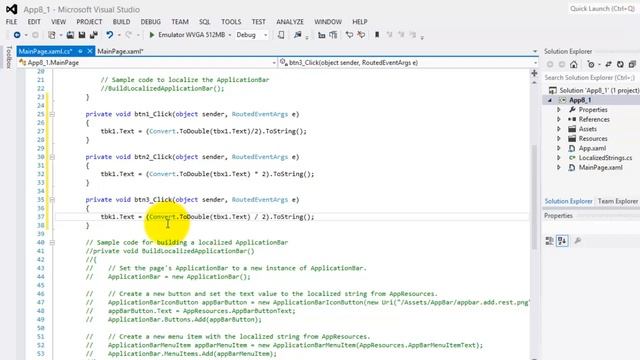Viewport: 640px width, 360px height.
Task: Open the Toolbox side panel
Action: (9, 58)
